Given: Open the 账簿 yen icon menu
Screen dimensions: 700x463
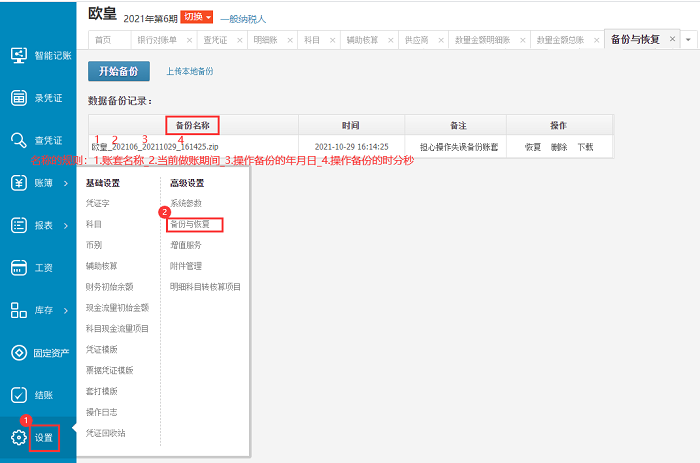Looking at the screenshot, I should (18, 183).
